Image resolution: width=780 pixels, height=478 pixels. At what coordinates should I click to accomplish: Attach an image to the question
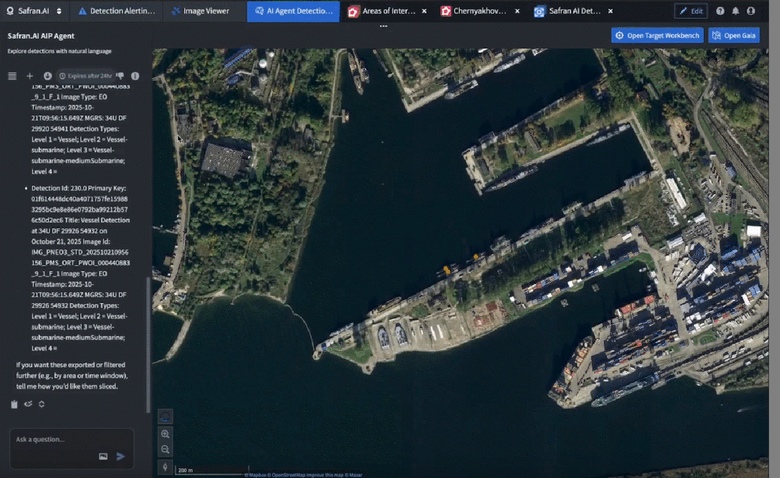click(103, 456)
